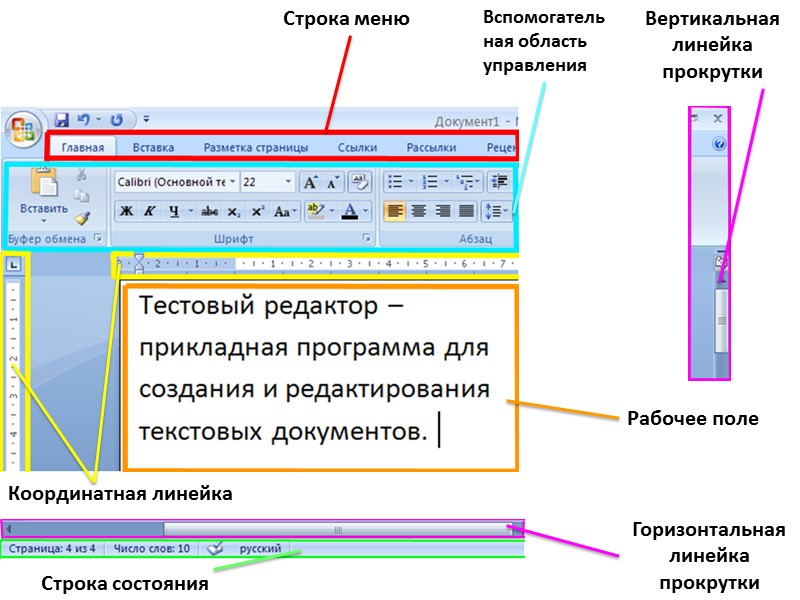
Task: Save the document with the floppy disk icon
Action: click(x=61, y=120)
